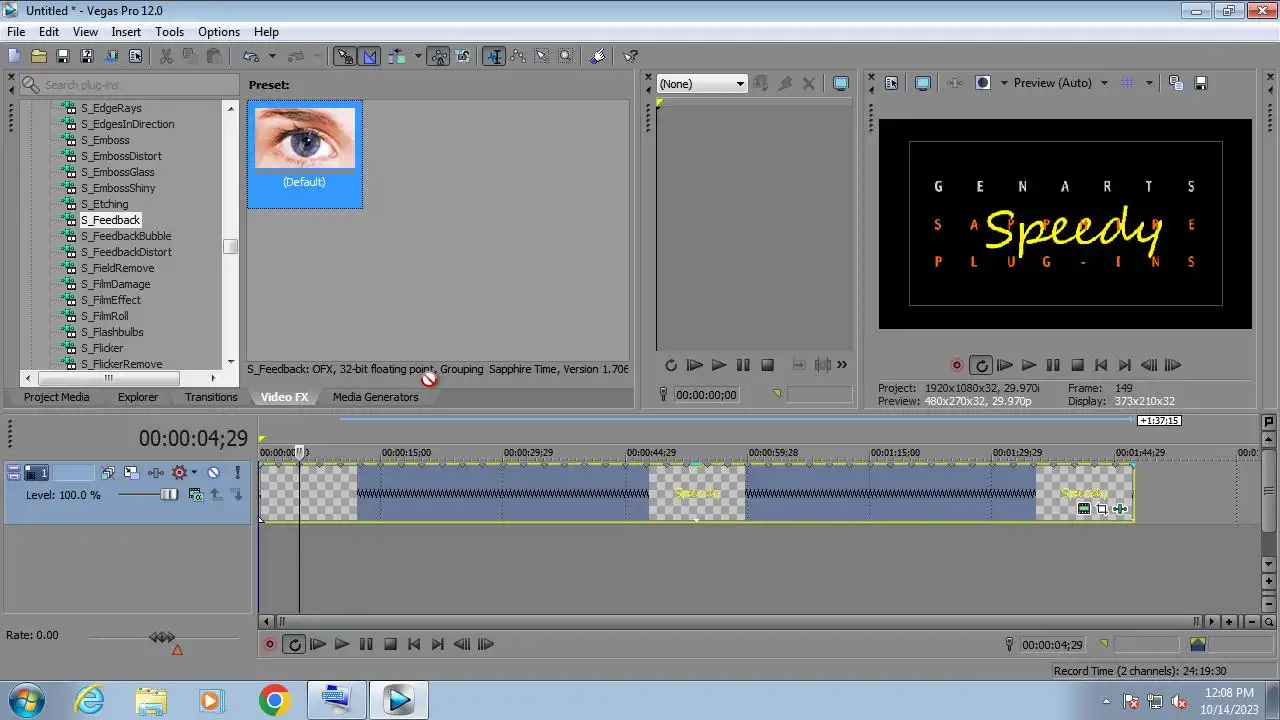The width and height of the screenshot is (1280, 720).
Task: Open the automation settings dropdown arrow on track 1
Action: 194,473
